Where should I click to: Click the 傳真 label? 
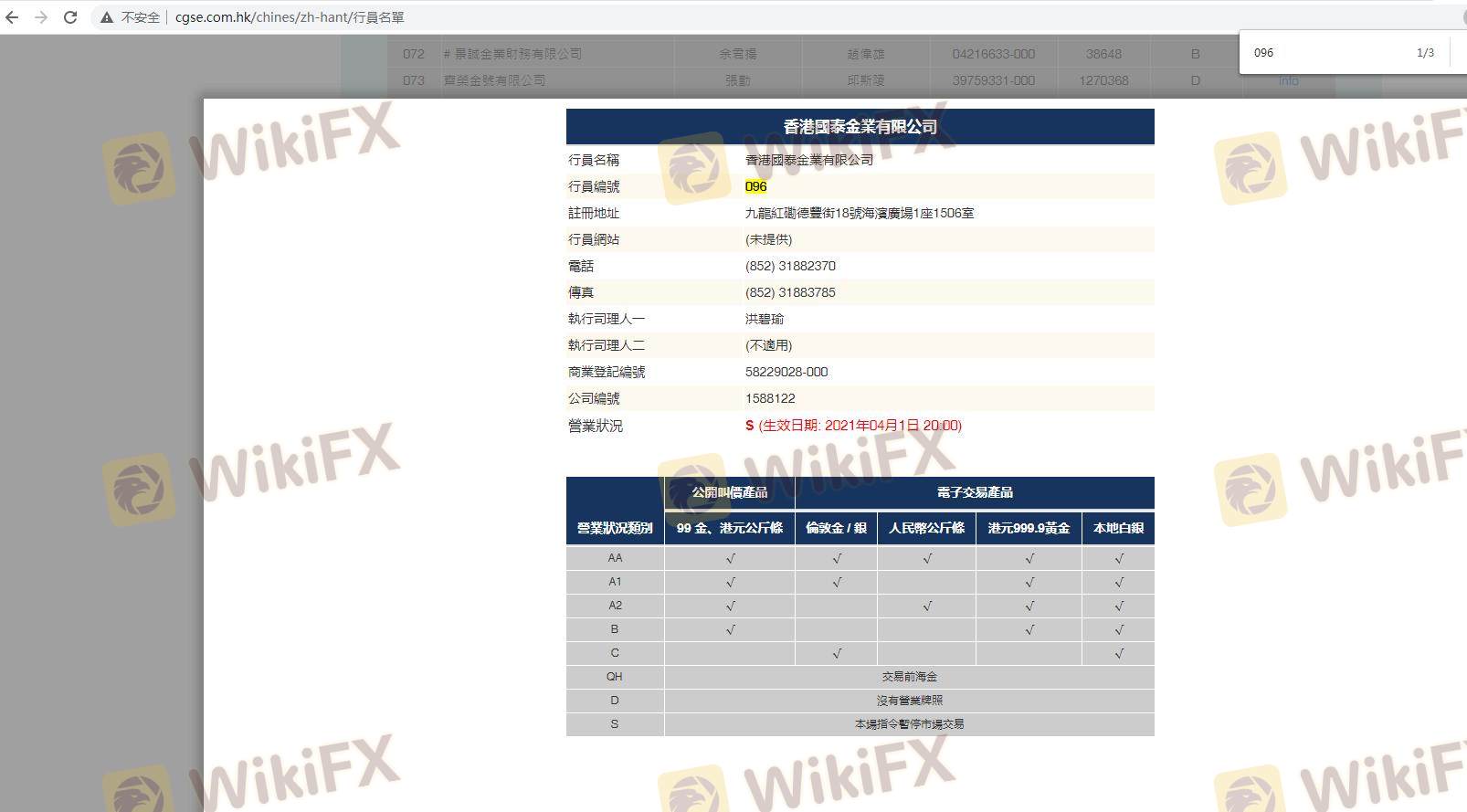pyautogui.click(x=581, y=292)
